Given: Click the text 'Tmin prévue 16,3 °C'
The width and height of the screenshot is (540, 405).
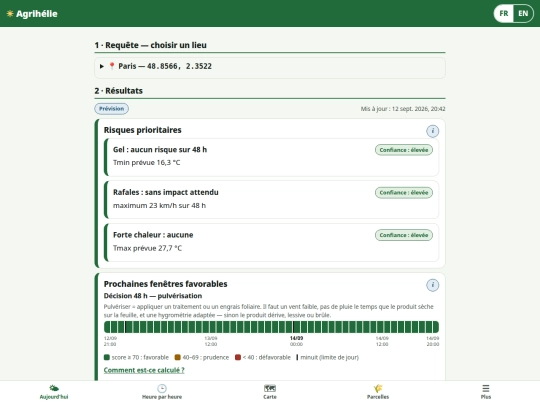Looking at the screenshot, I should 146,163.
